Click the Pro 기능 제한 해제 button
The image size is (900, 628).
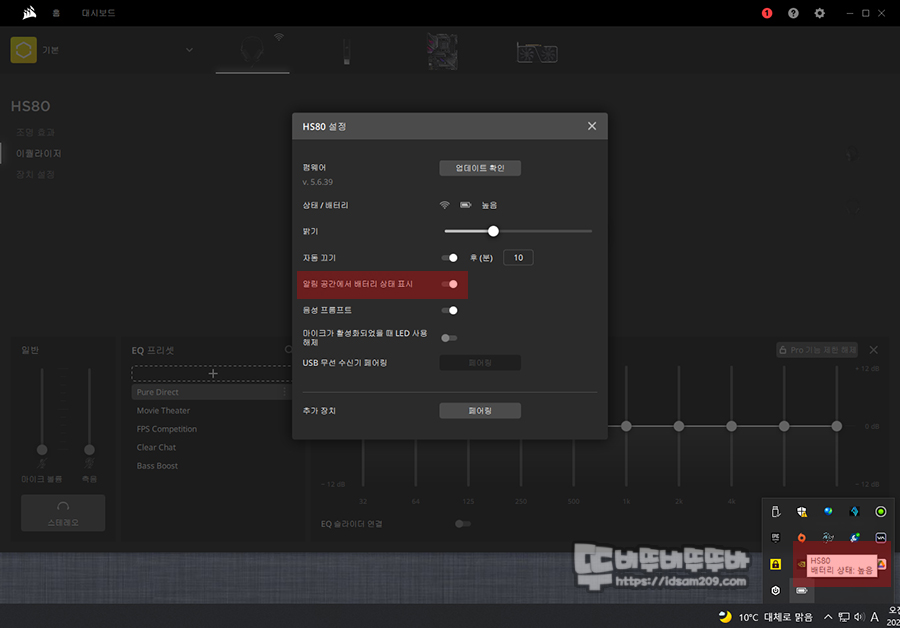click(817, 350)
